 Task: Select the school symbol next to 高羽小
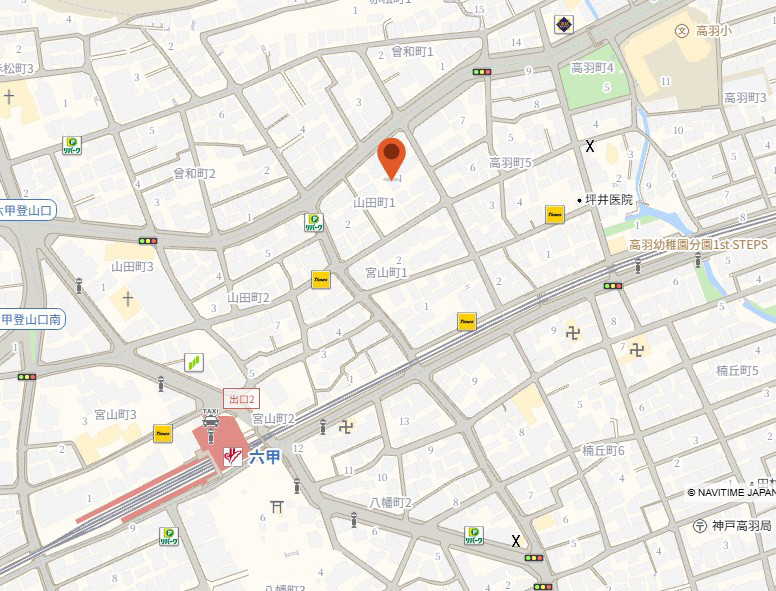coord(682,31)
